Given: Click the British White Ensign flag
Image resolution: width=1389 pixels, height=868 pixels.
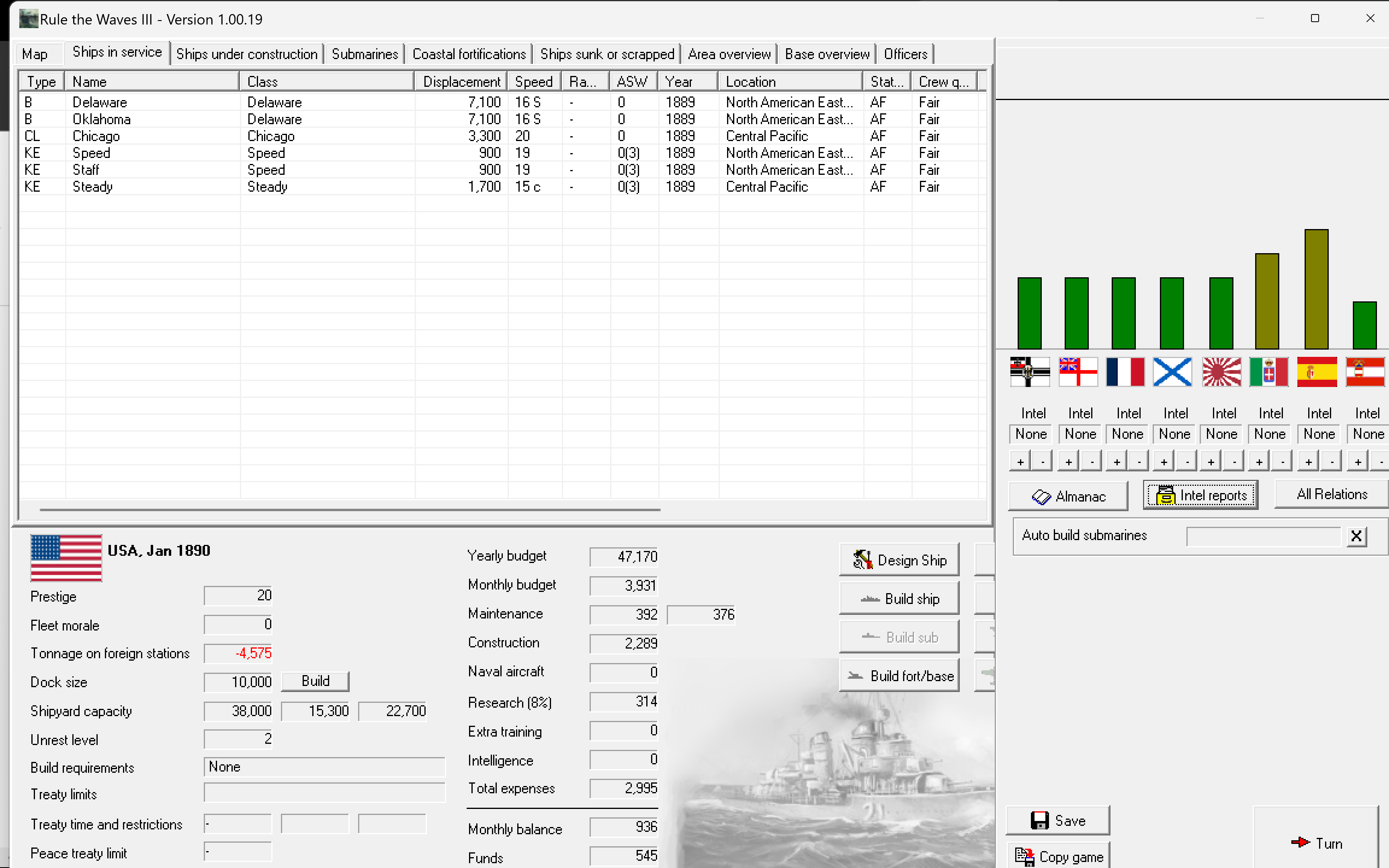Looking at the screenshot, I should (1078, 372).
